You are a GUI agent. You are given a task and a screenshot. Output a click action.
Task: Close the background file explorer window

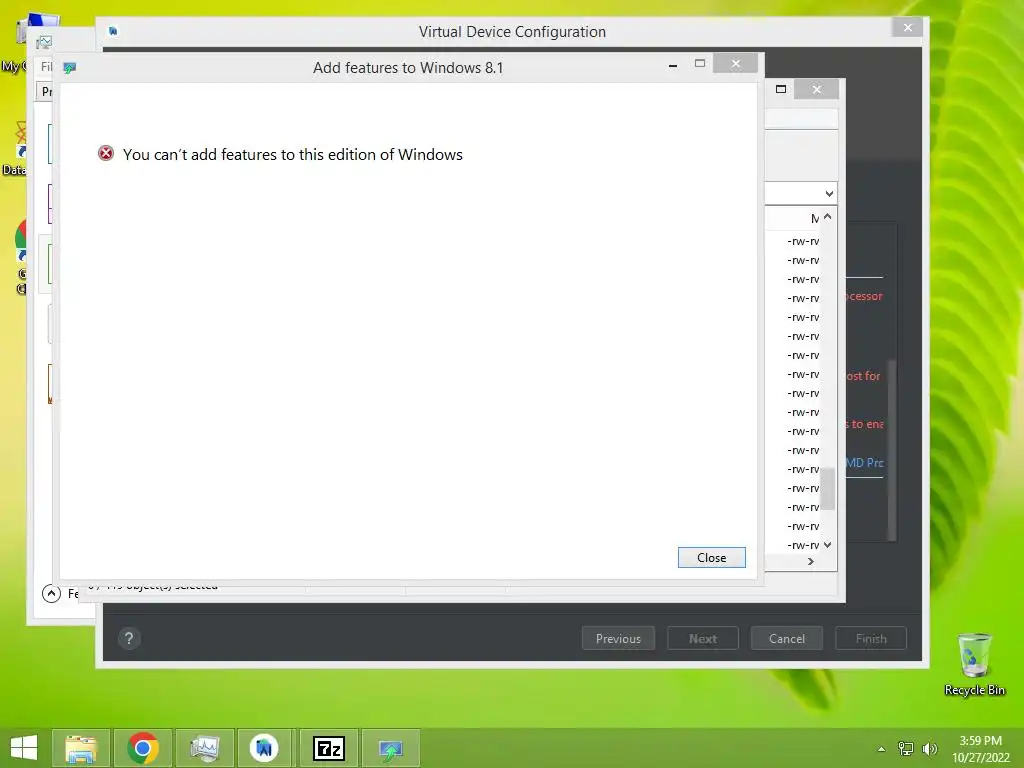816,89
